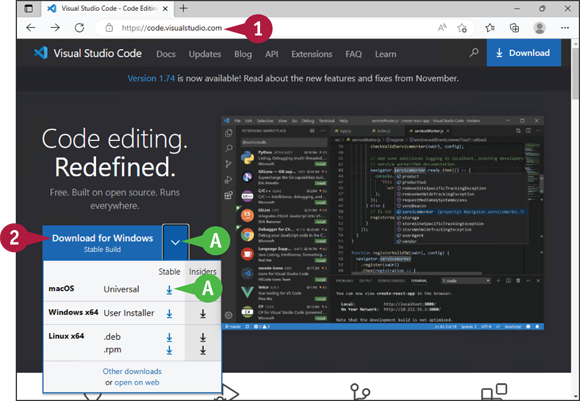Open the Docs page

[x=166, y=54]
